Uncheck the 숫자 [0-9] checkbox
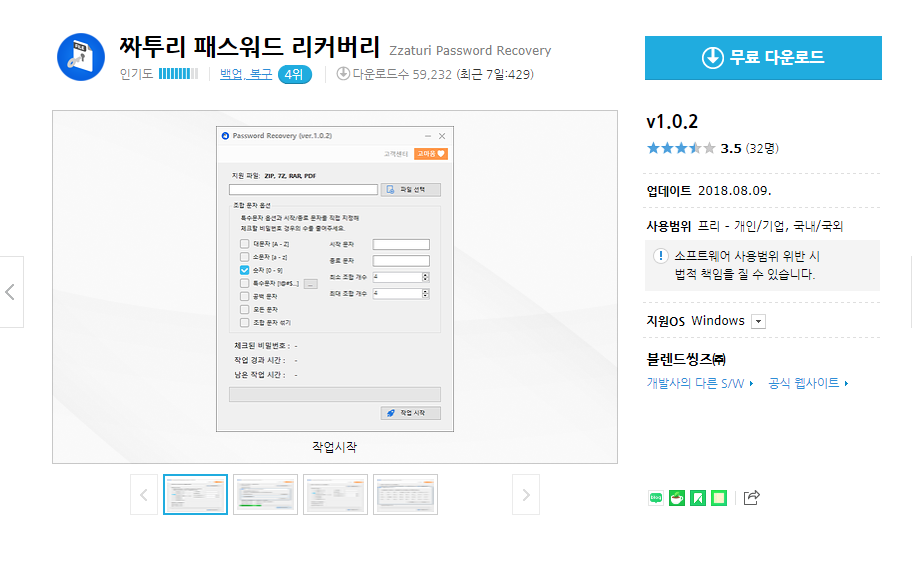Screen dimensions: 912x565 (244, 270)
